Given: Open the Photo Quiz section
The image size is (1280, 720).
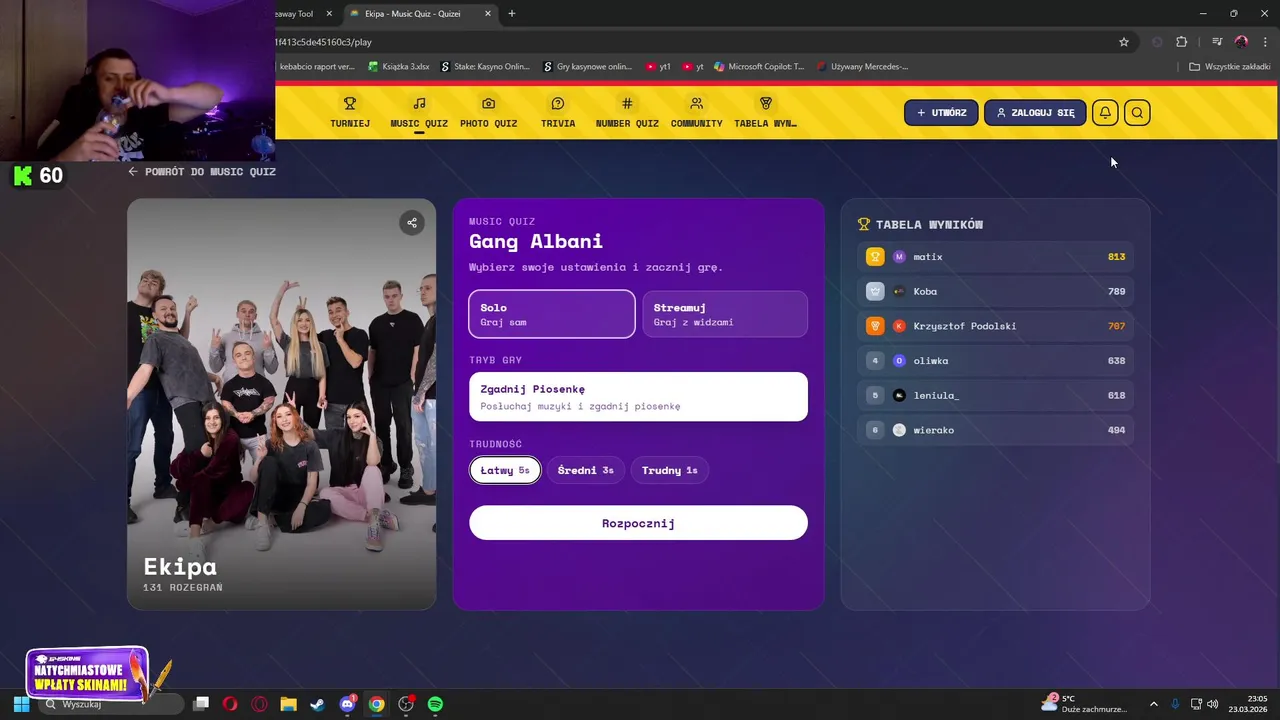Looking at the screenshot, I should (488, 112).
